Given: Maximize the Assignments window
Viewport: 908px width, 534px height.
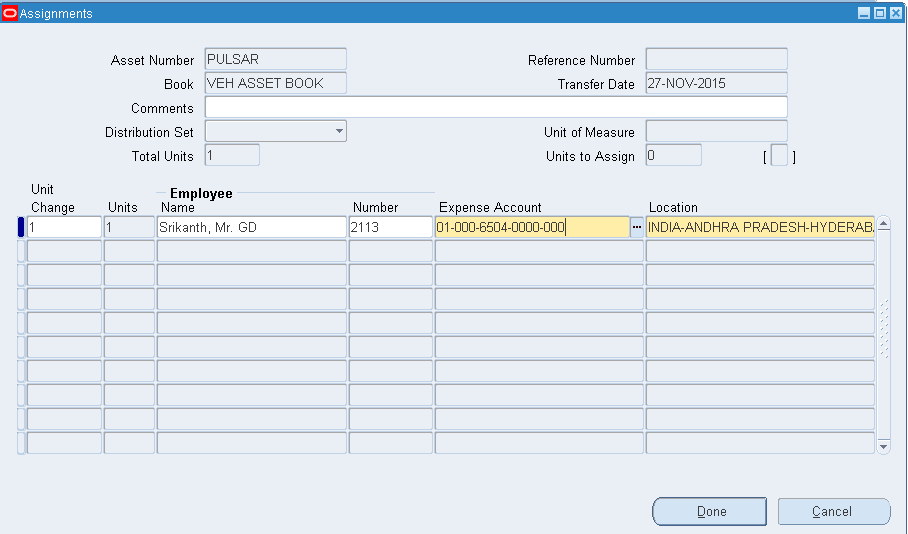Looking at the screenshot, I should coord(880,13).
